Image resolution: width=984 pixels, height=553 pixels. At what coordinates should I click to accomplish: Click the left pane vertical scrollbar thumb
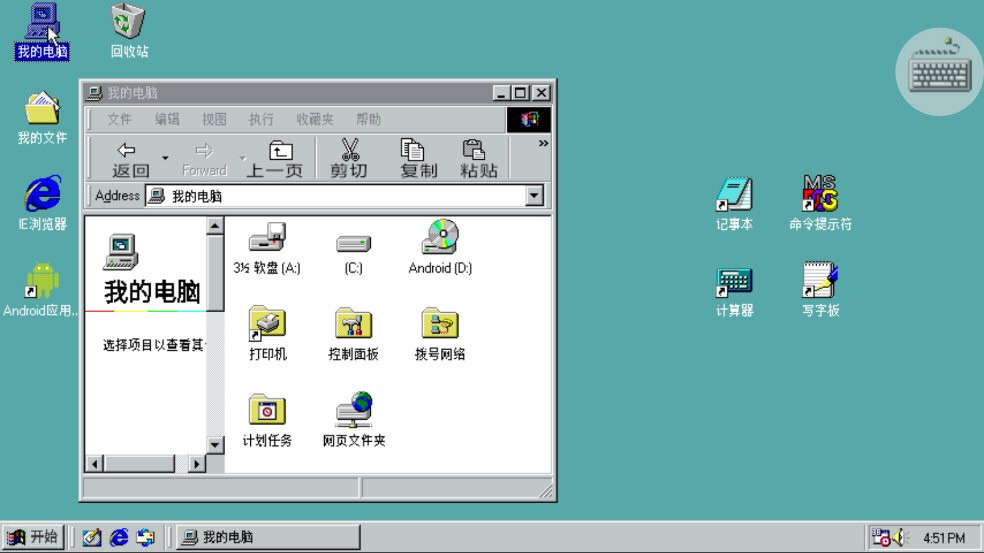tap(215, 272)
